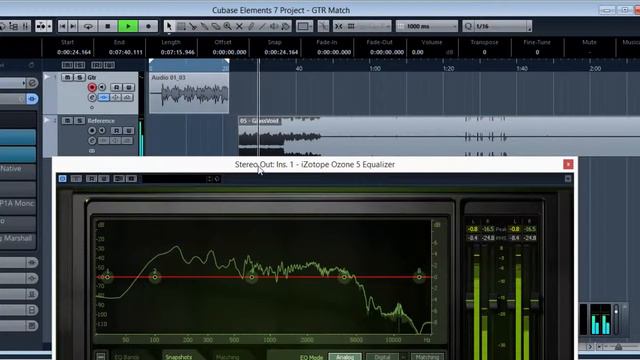Select Matching EQ mode button
The height and width of the screenshot is (360, 640).
pyautogui.click(x=427, y=357)
